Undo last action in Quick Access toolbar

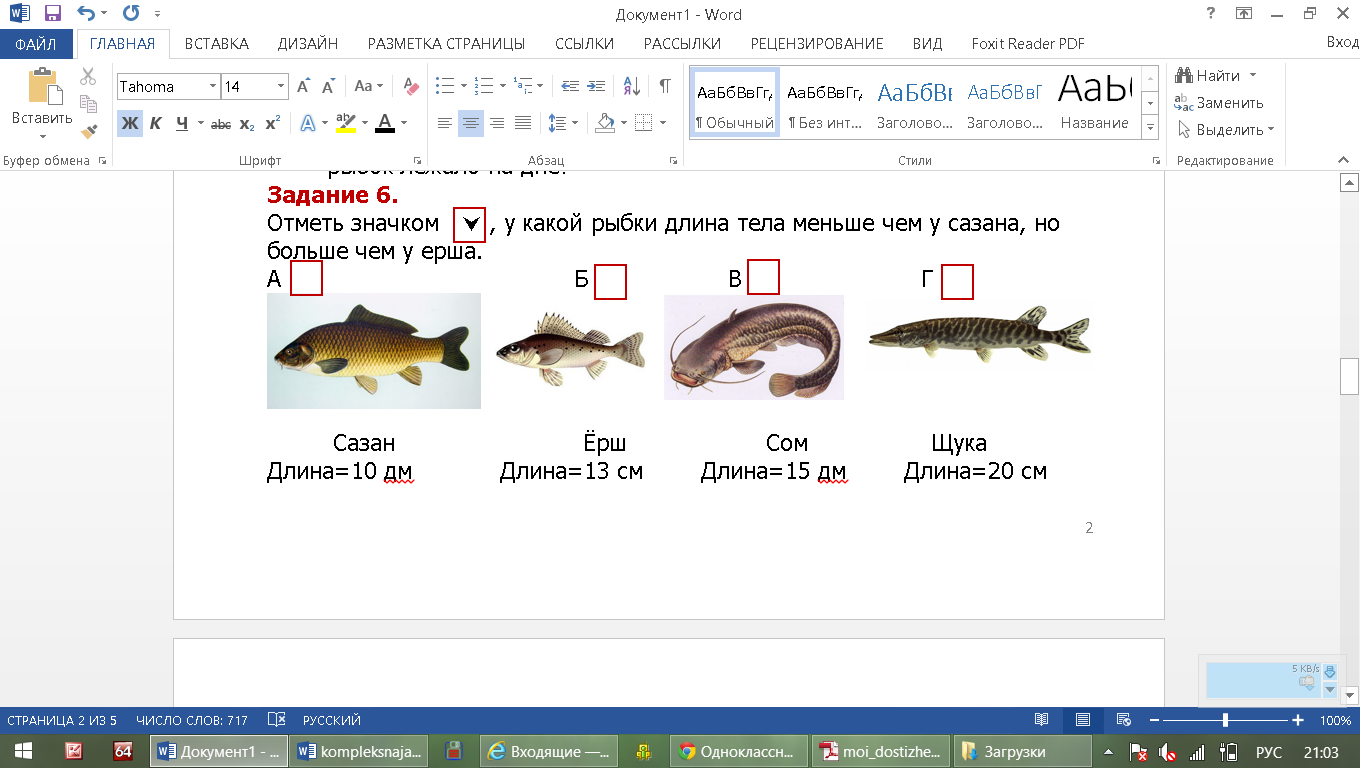tap(86, 14)
